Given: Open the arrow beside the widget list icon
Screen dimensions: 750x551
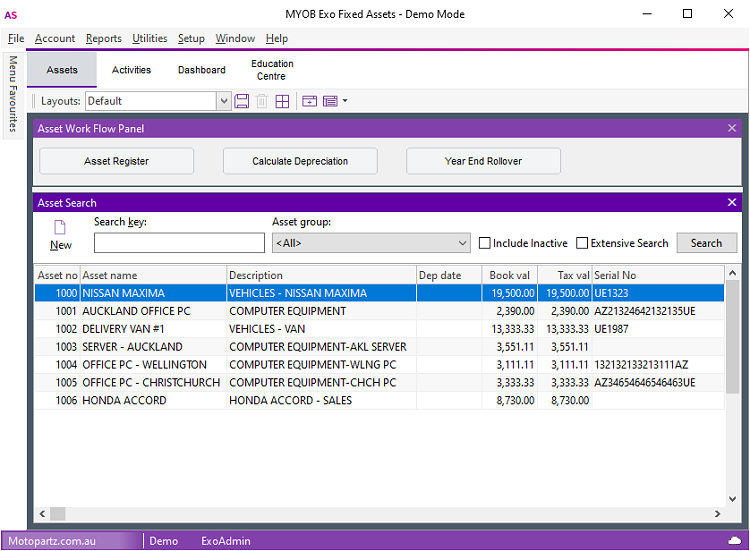Looking at the screenshot, I should pos(345,101).
